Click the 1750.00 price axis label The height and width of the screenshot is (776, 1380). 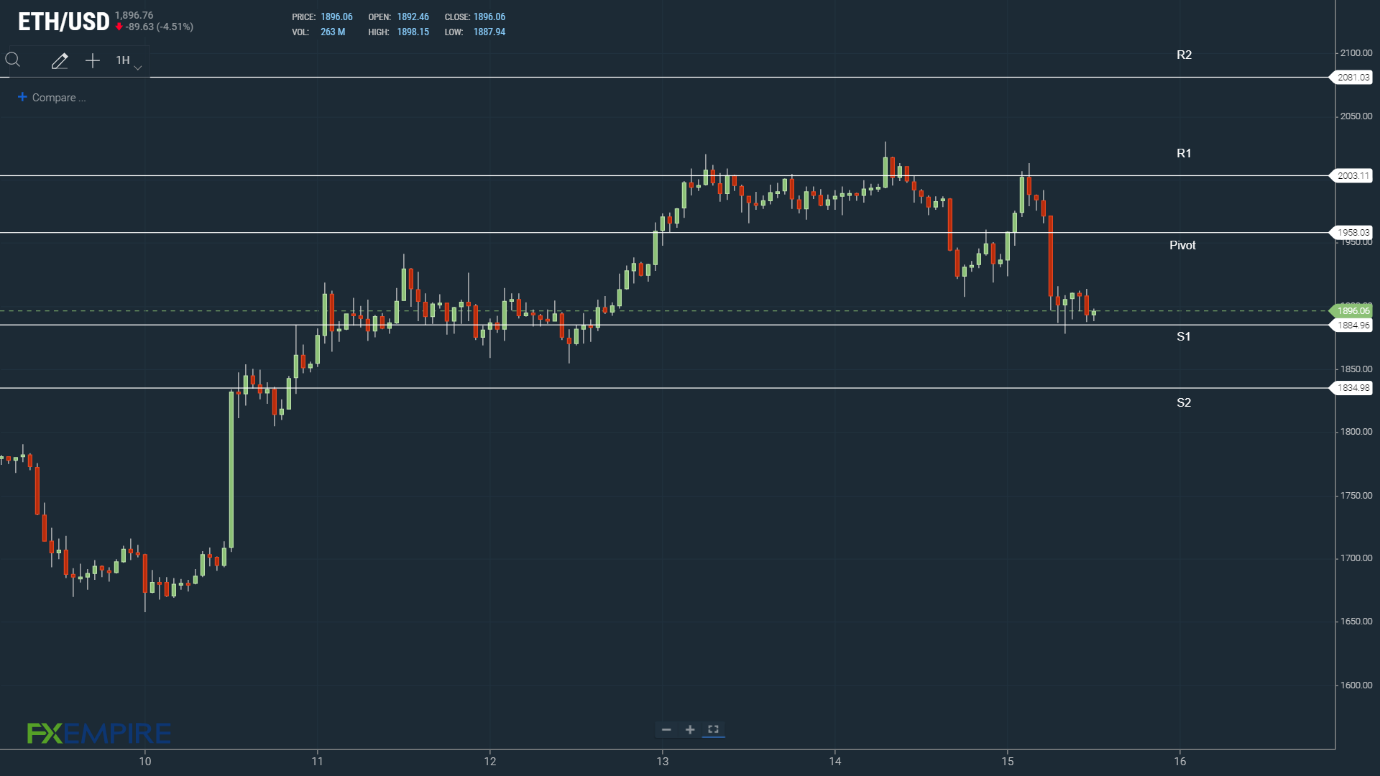point(1356,495)
